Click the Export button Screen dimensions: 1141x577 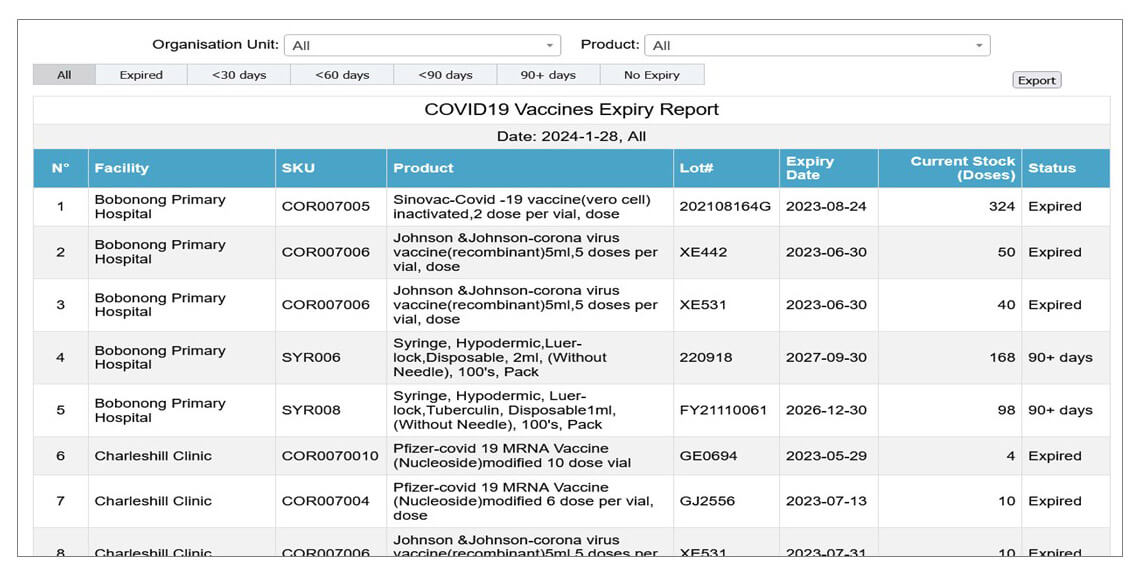[x=1036, y=80]
